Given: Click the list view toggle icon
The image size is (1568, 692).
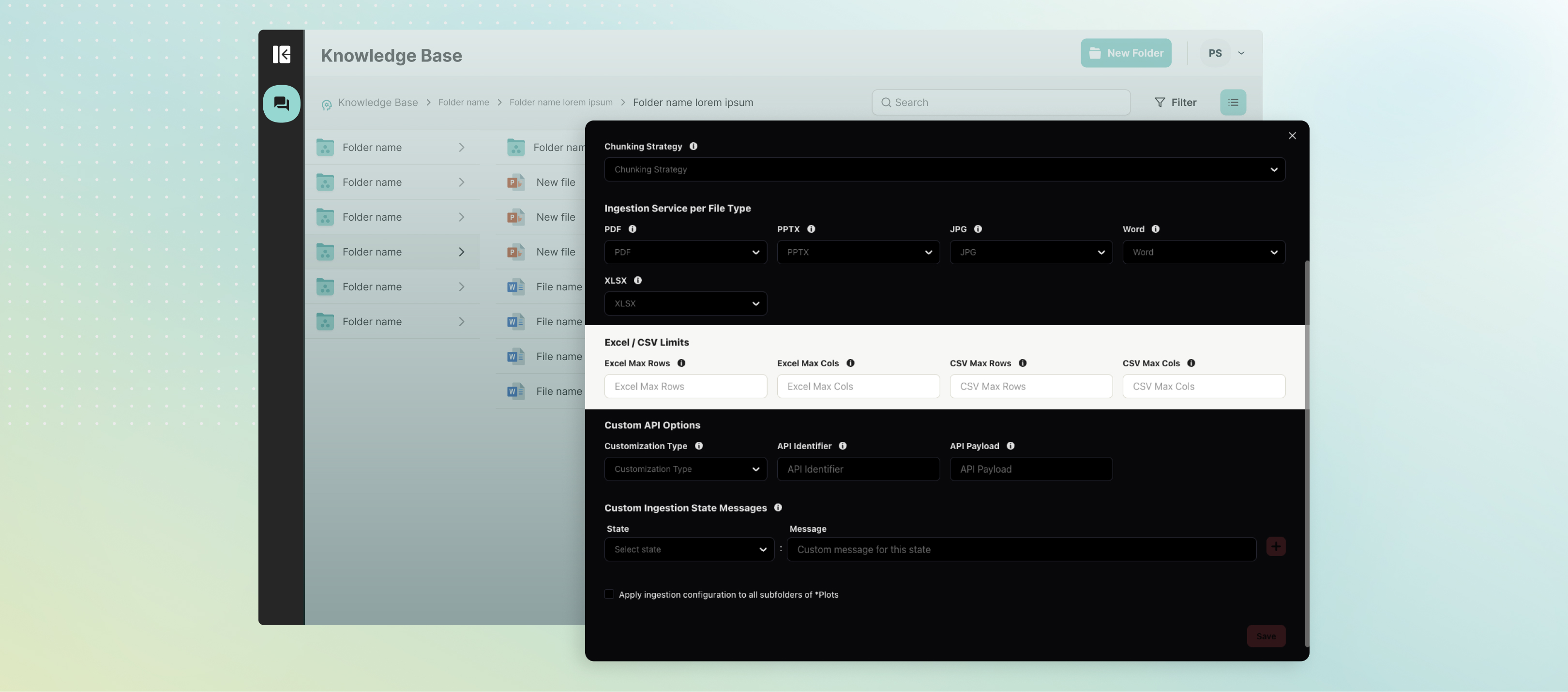Looking at the screenshot, I should point(1233,102).
